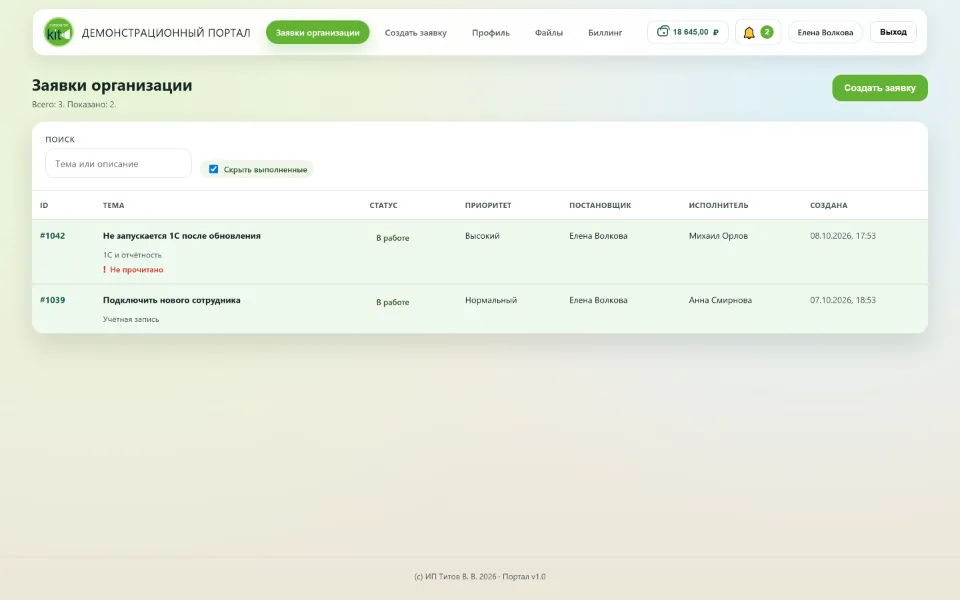Click the ПРИОРИТЕТ column header
This screenshot has height=600, width=960.
pos(488,205)
